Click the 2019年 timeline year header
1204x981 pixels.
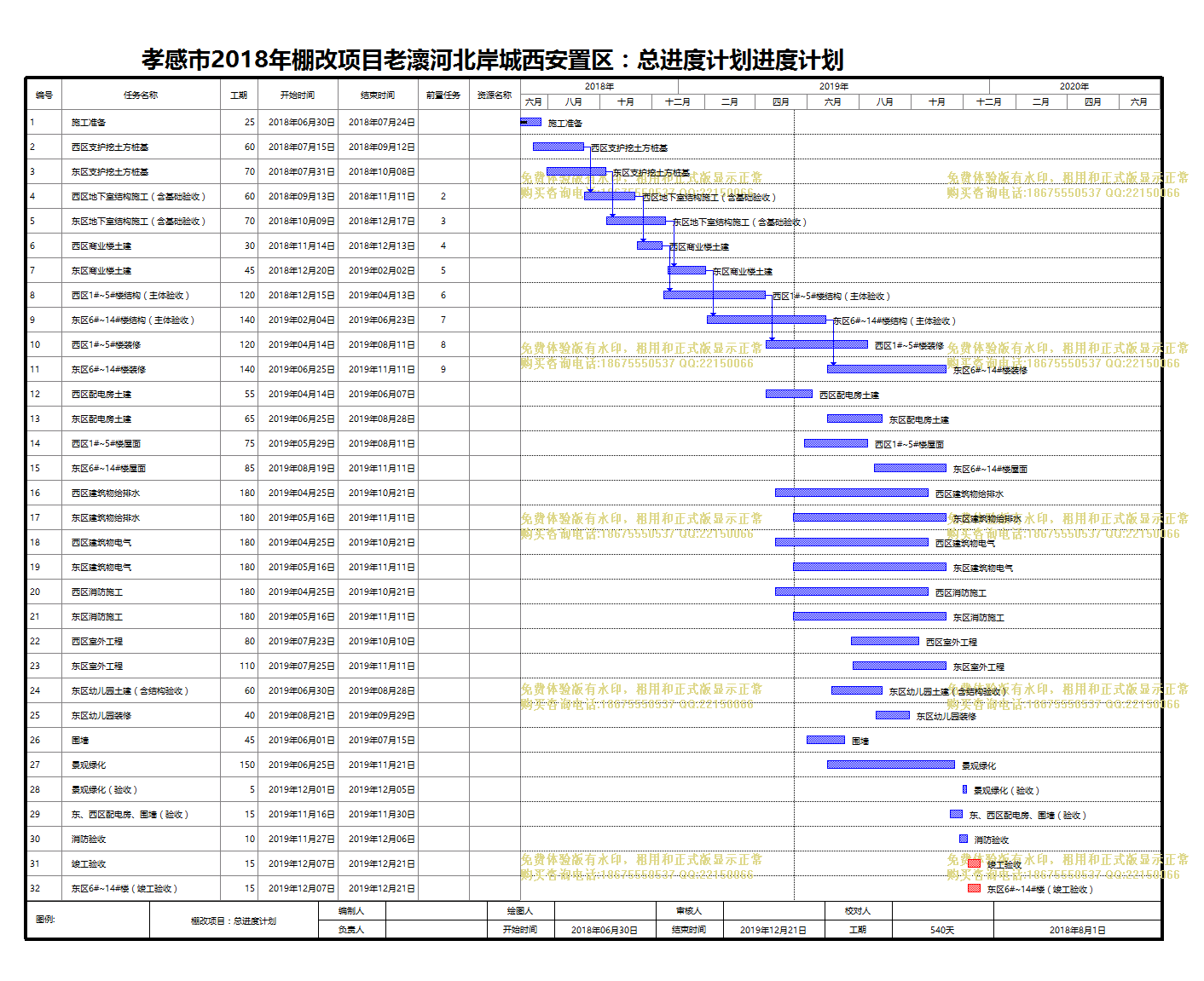tap(834, 87)
